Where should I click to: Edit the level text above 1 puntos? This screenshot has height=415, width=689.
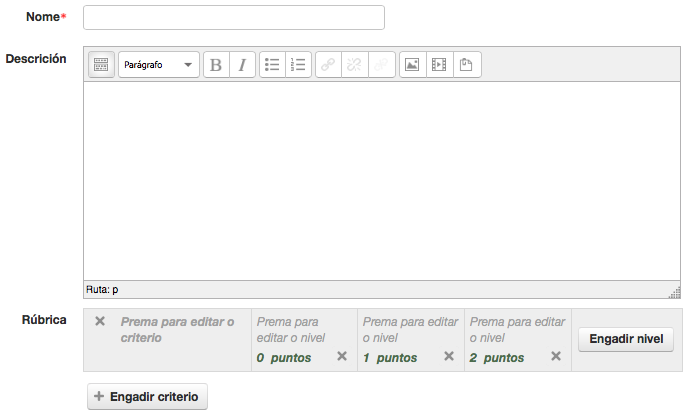[x=410, y=330]
